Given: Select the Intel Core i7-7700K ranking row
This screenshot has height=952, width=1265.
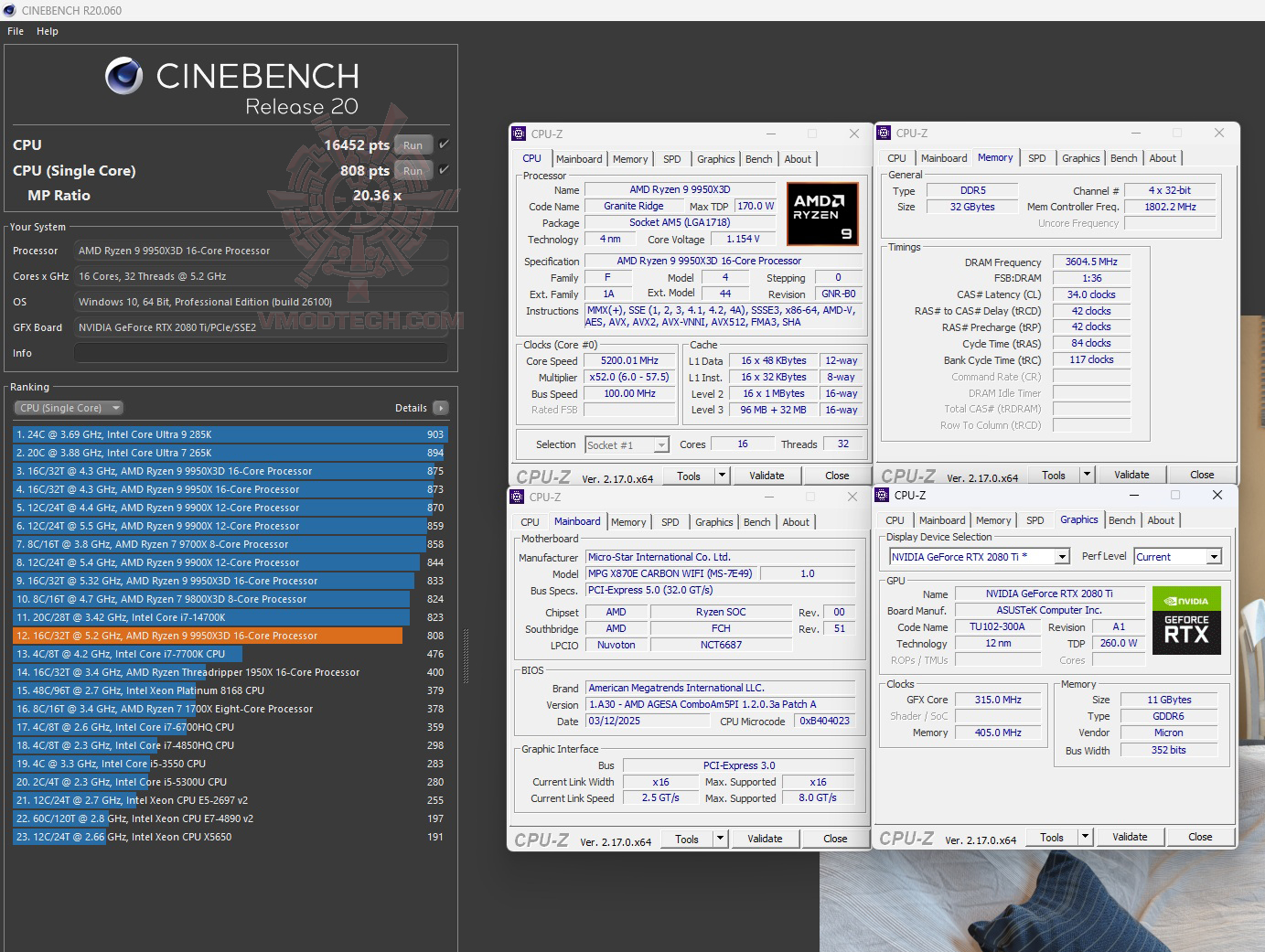Looking at the screenshot, I should click(x=230, y=654).
